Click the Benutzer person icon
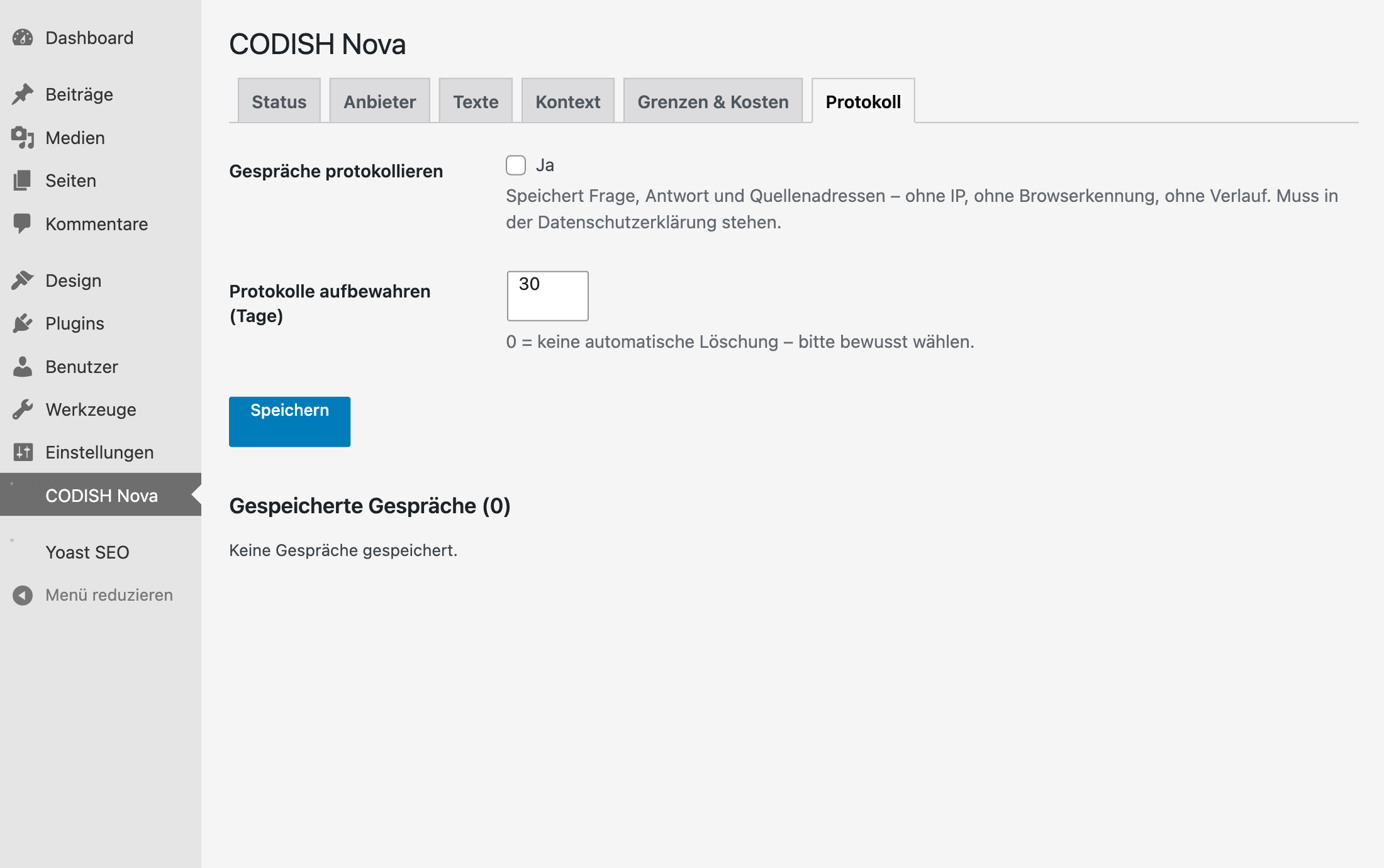The width and height of the screenshot is (1384, 868). pos(23,367)
